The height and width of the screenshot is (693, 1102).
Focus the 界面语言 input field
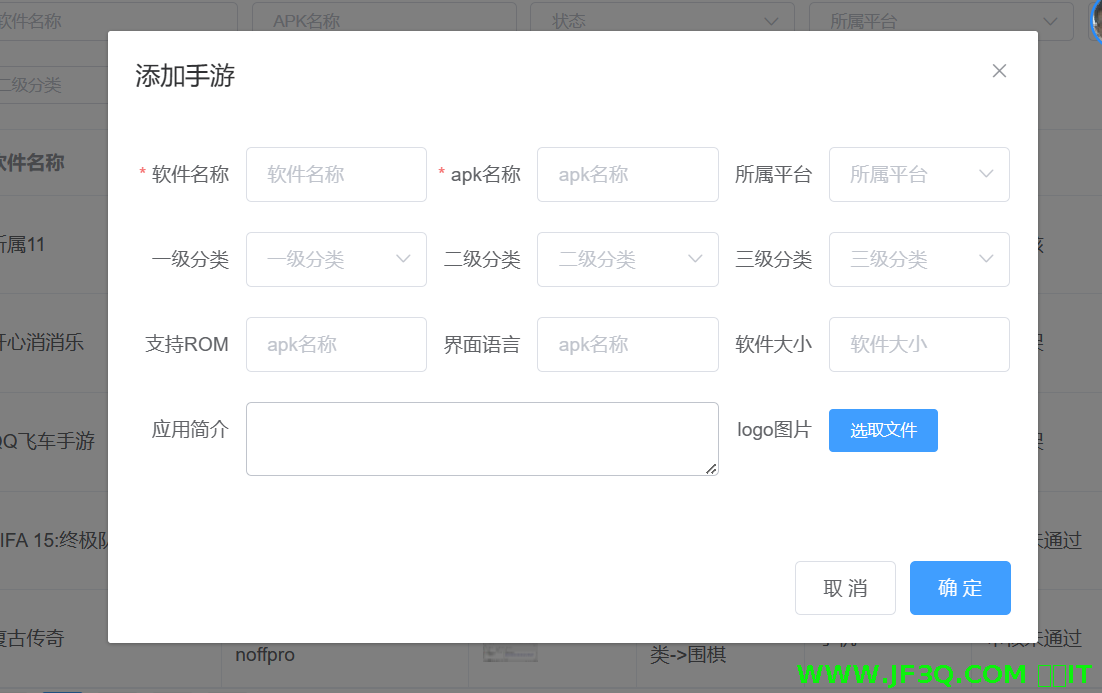click(627, 345)
